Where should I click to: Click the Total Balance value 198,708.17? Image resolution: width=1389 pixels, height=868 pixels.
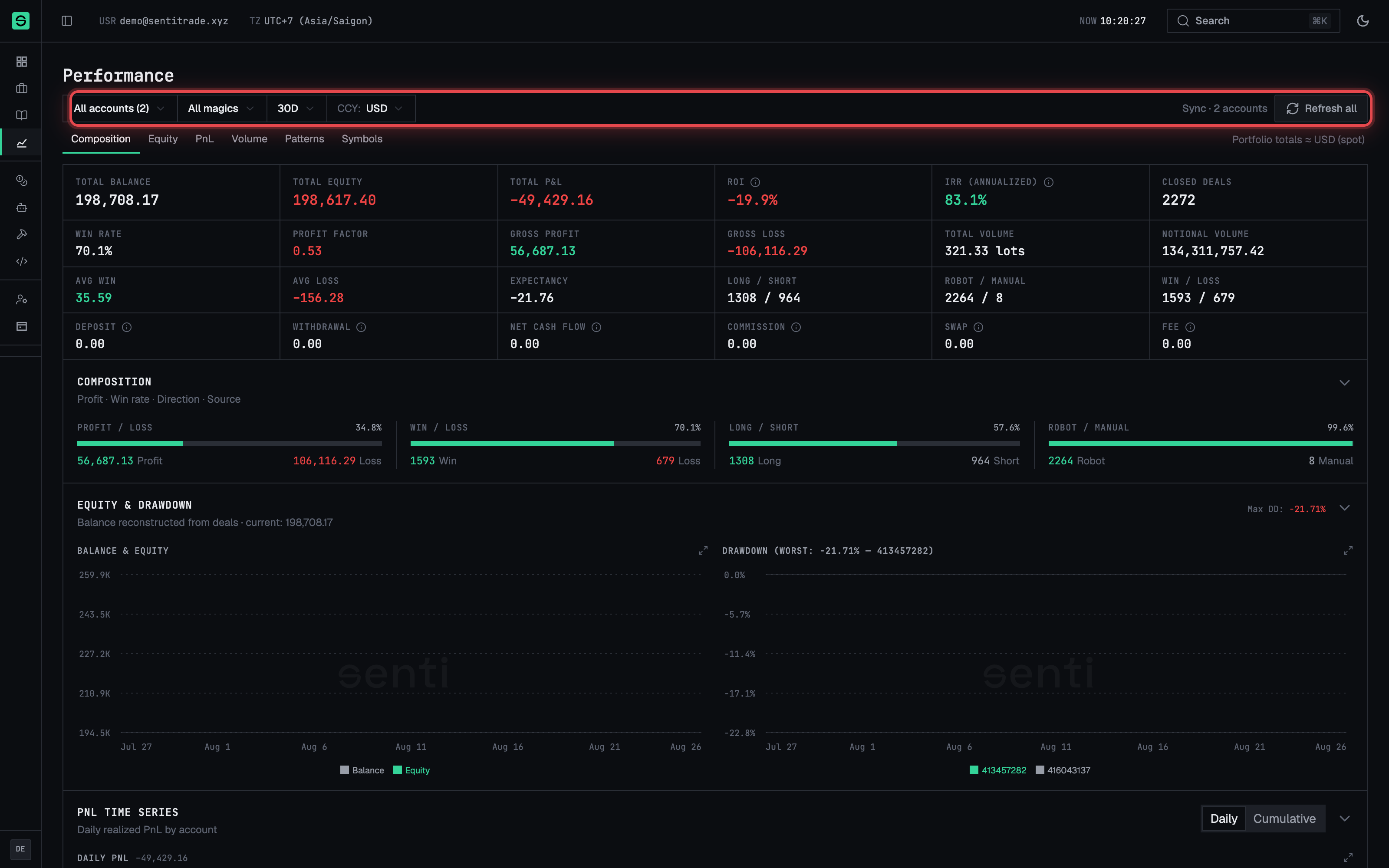tap(117, 201)
